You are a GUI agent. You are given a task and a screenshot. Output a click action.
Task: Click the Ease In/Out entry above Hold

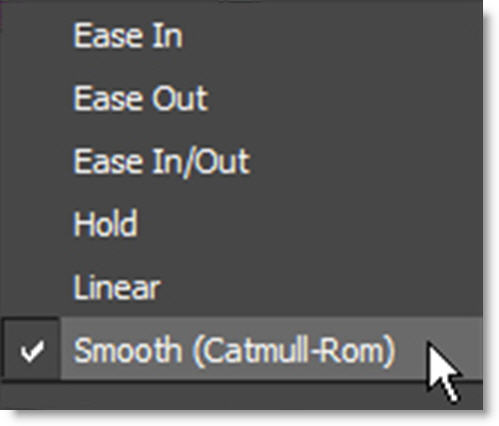(x=241, y=161)
